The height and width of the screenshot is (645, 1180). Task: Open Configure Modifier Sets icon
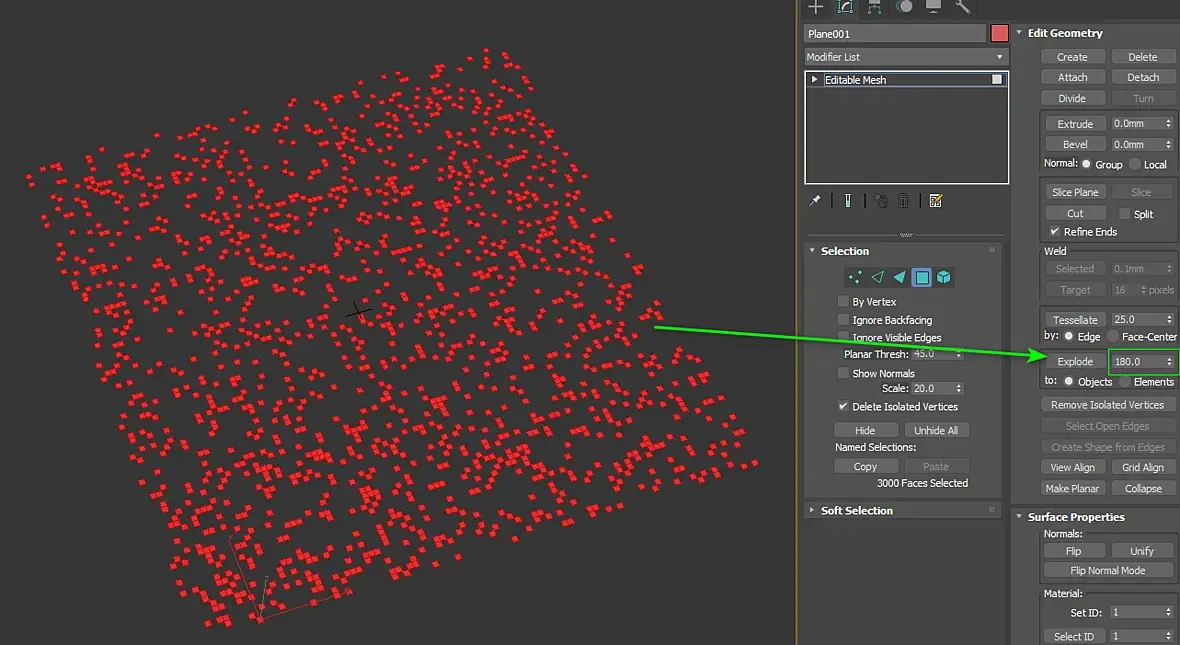click(936, 200)
